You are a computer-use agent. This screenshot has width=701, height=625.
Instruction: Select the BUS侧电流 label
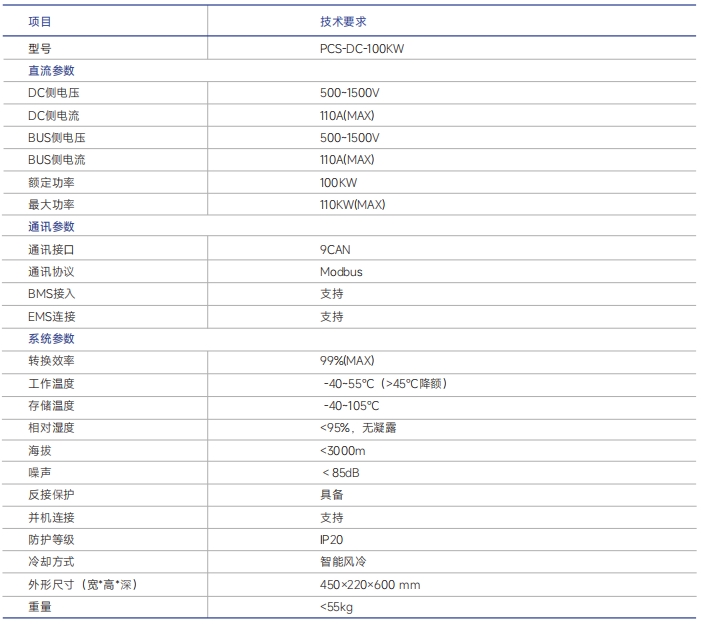(x=57, y=160)
